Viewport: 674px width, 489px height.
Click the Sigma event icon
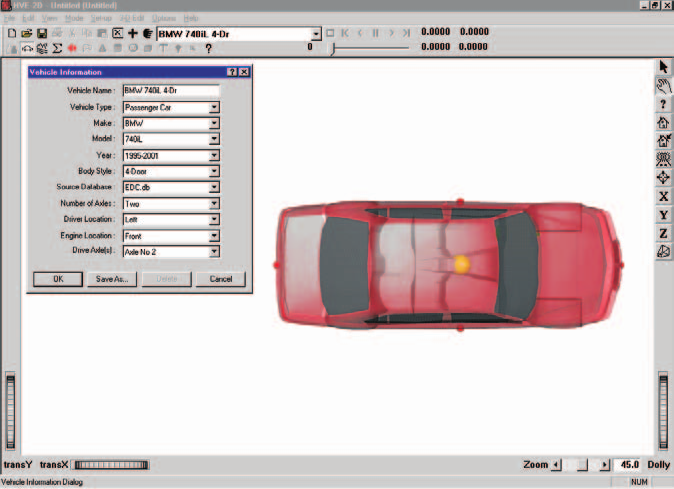click(x=57, y=49)
